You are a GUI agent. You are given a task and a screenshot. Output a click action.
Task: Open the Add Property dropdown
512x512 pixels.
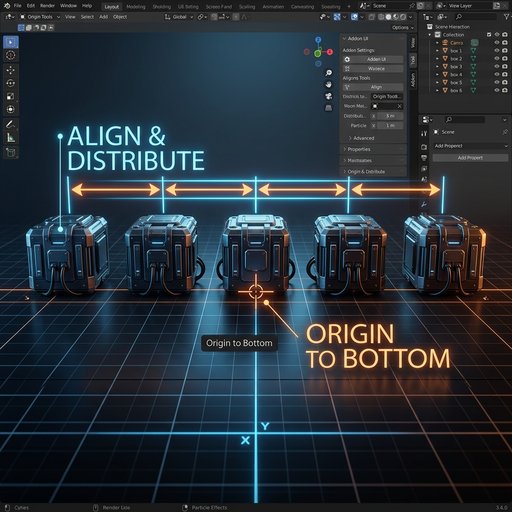pyautogui.click(x=470, y=146)
